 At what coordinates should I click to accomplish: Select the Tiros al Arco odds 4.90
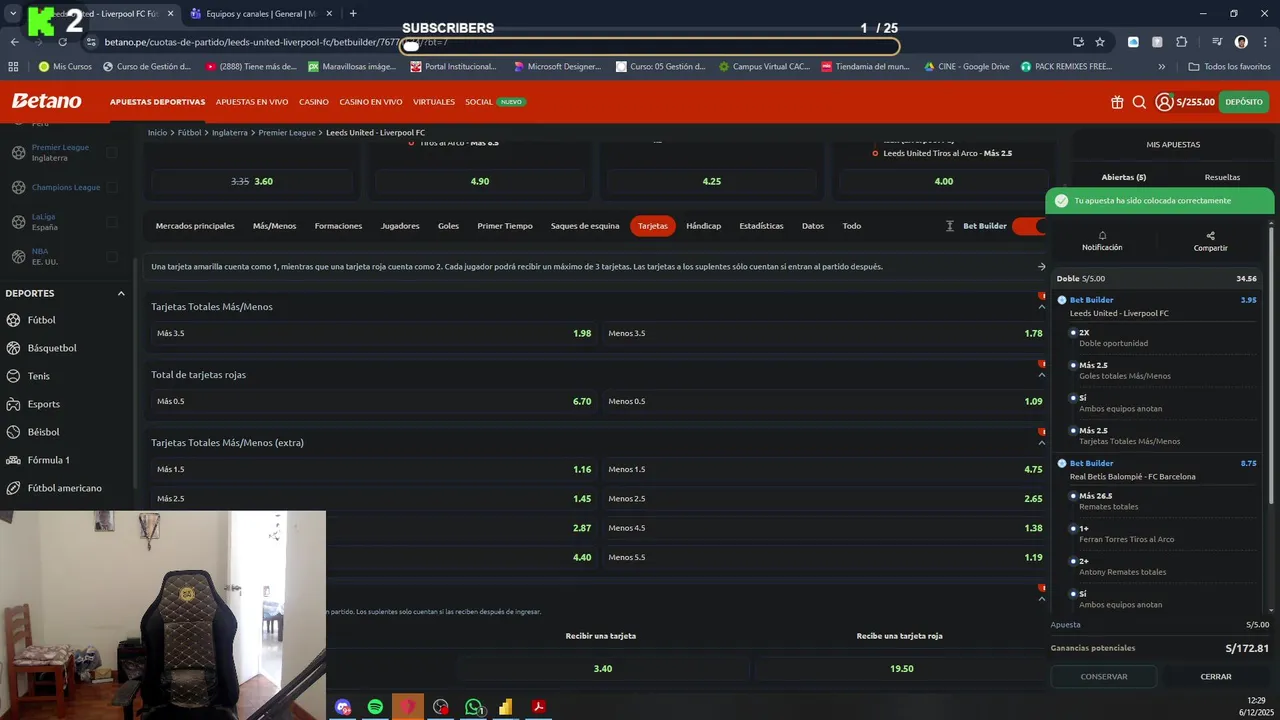tap(480, 182)
